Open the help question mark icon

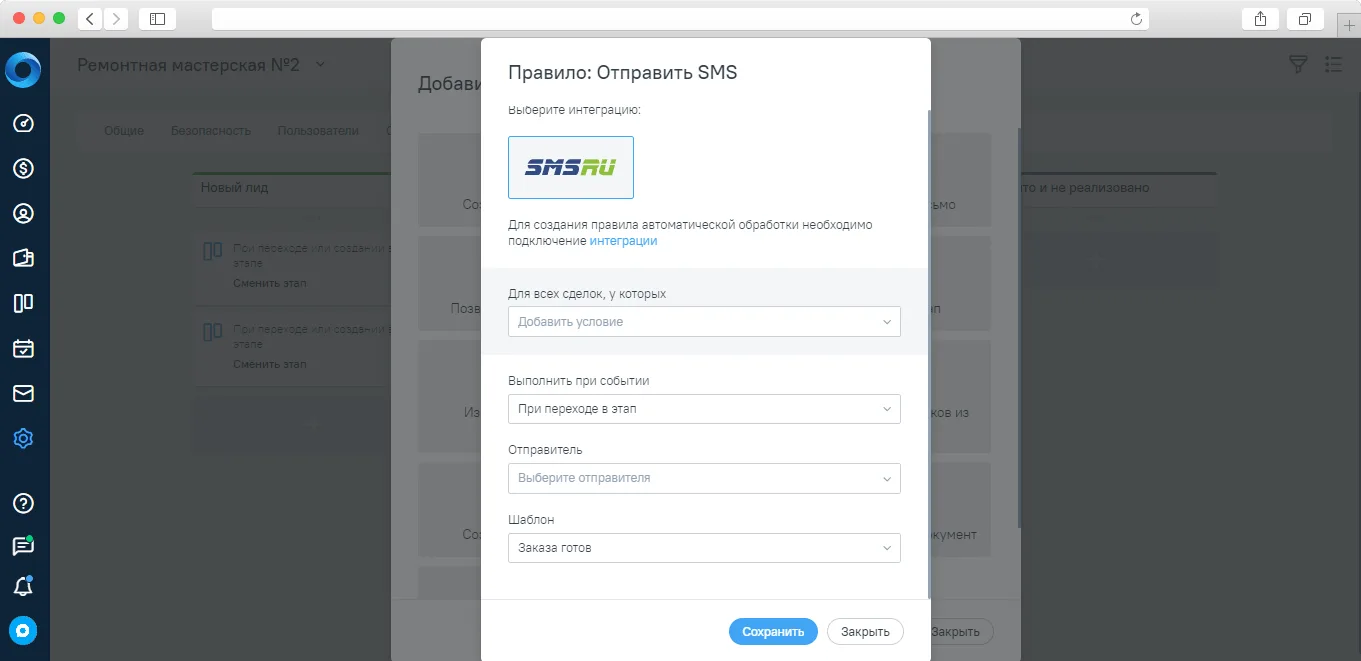coord(23,503)
